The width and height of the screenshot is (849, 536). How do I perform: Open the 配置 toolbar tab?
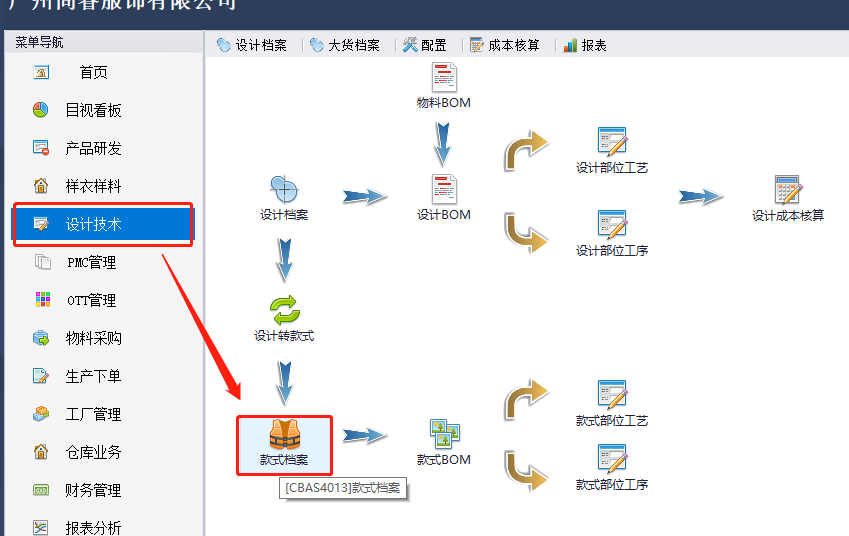pyautogui.click(x=424, y=45)
